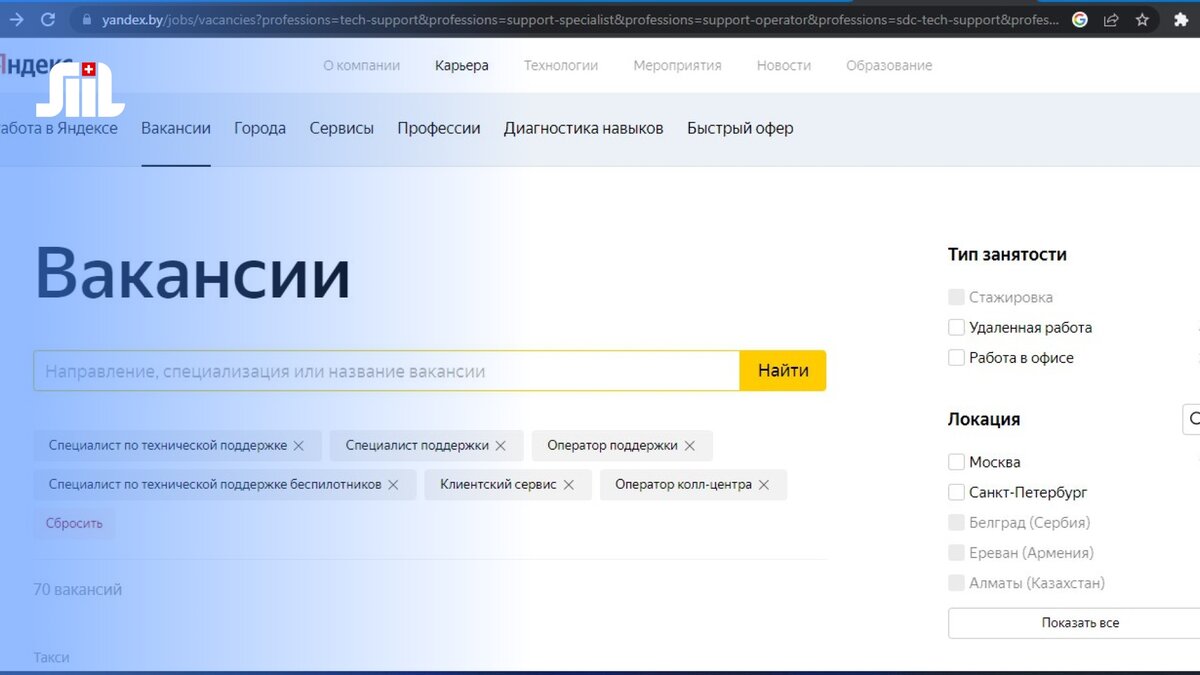The width and height of the screenshot is (1200, 675).
Task: Open the extensions puzzle icon
Action: 1181,19
